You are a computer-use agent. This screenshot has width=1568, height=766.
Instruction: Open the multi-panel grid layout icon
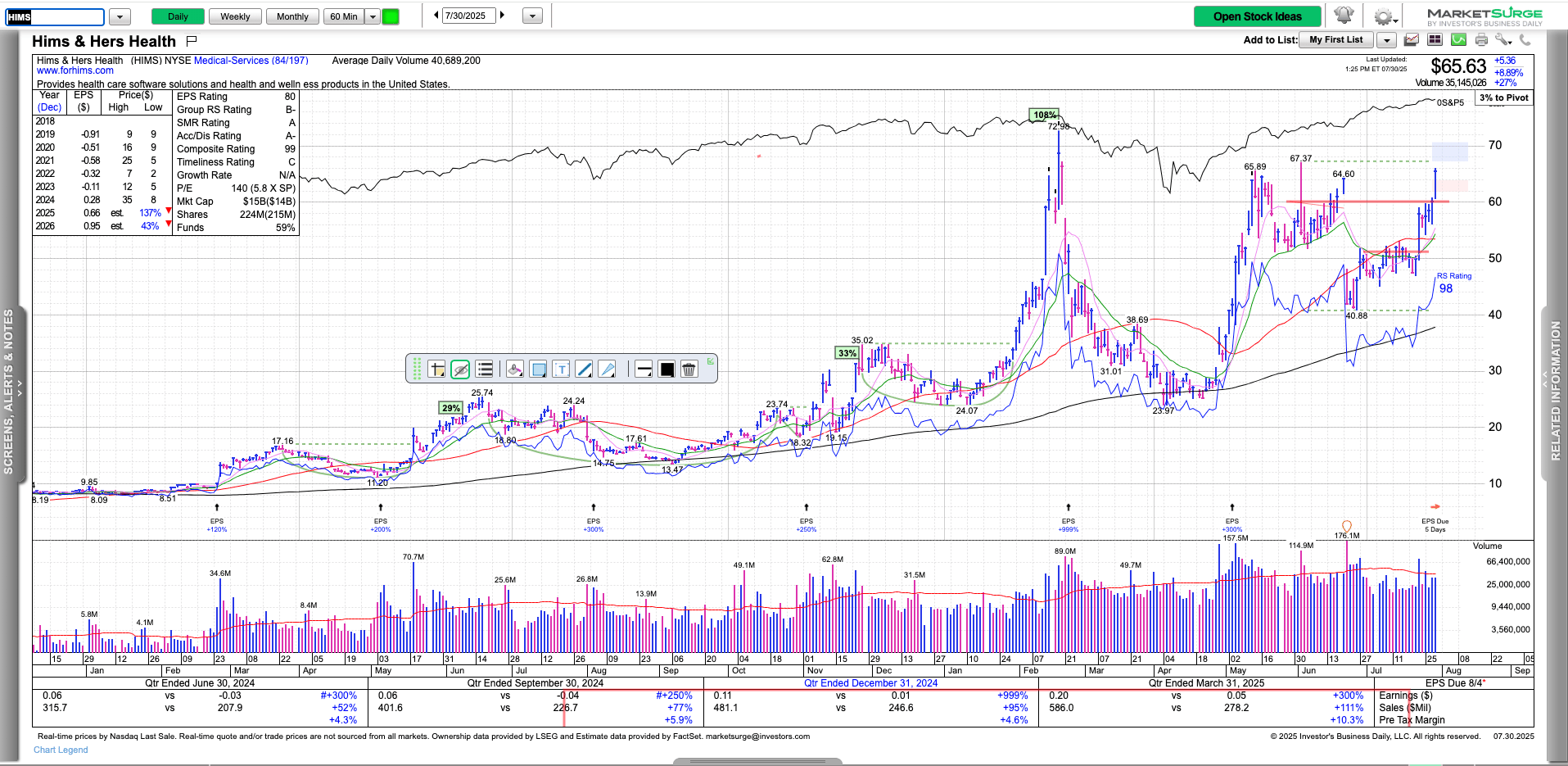(x=1435, y=39)
